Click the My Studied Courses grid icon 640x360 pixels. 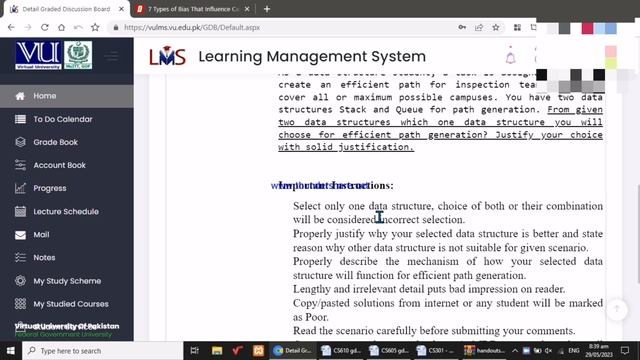coord(20,304)
